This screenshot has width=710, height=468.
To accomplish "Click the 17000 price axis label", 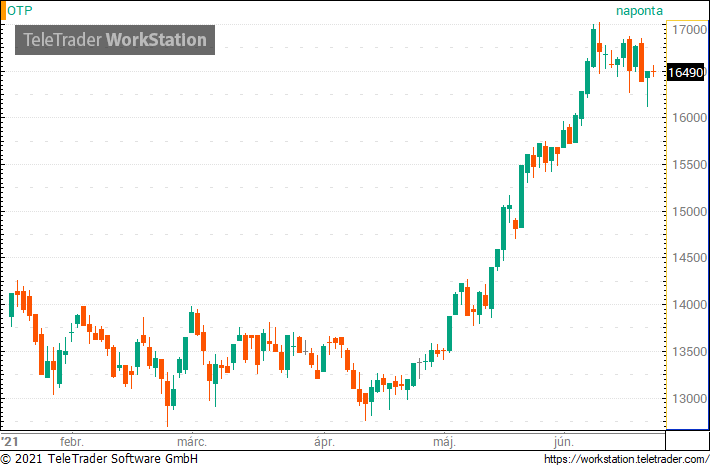I will pos(689,30).
